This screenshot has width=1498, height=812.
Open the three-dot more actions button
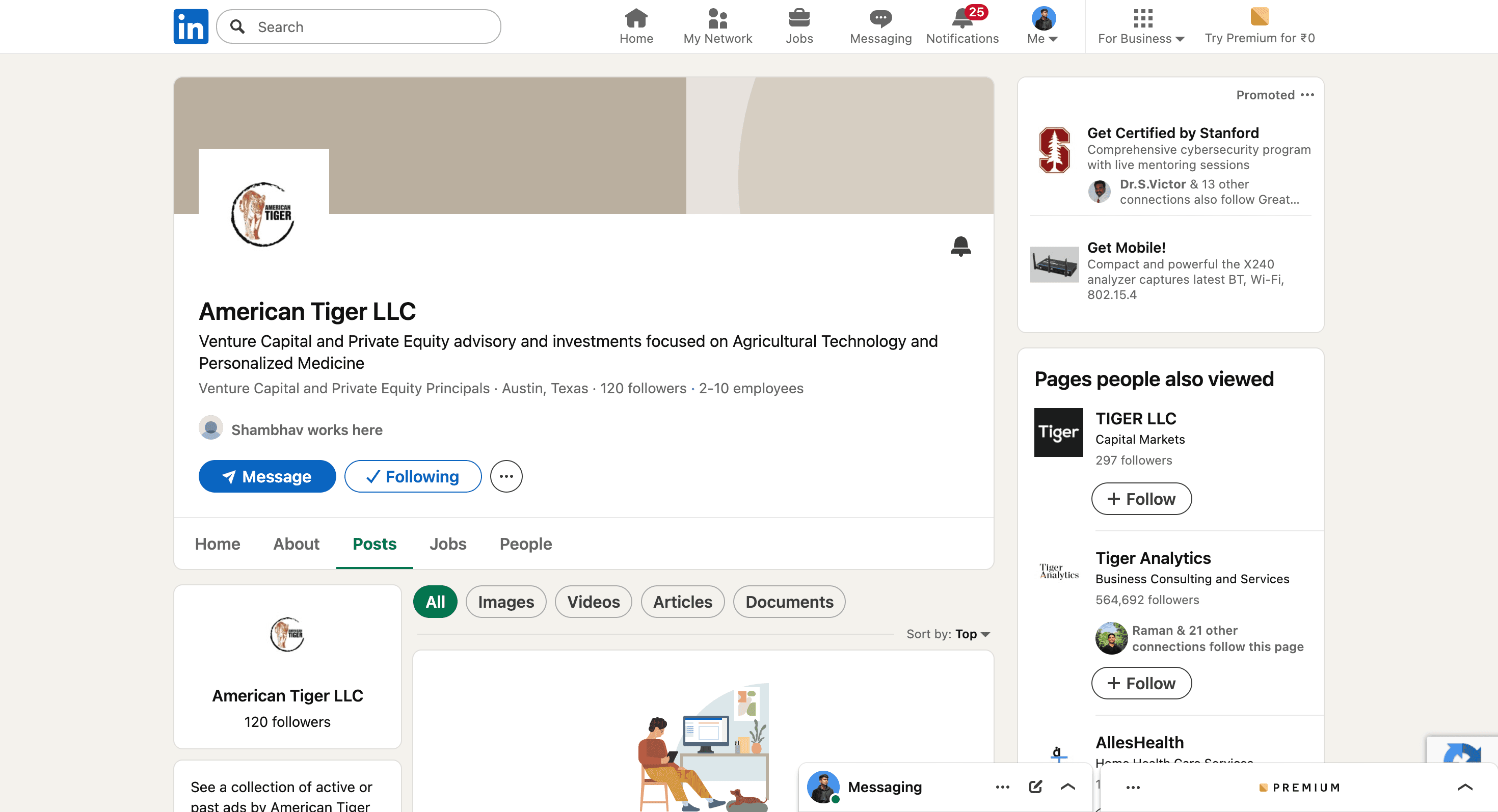click(x=505, y=477)
